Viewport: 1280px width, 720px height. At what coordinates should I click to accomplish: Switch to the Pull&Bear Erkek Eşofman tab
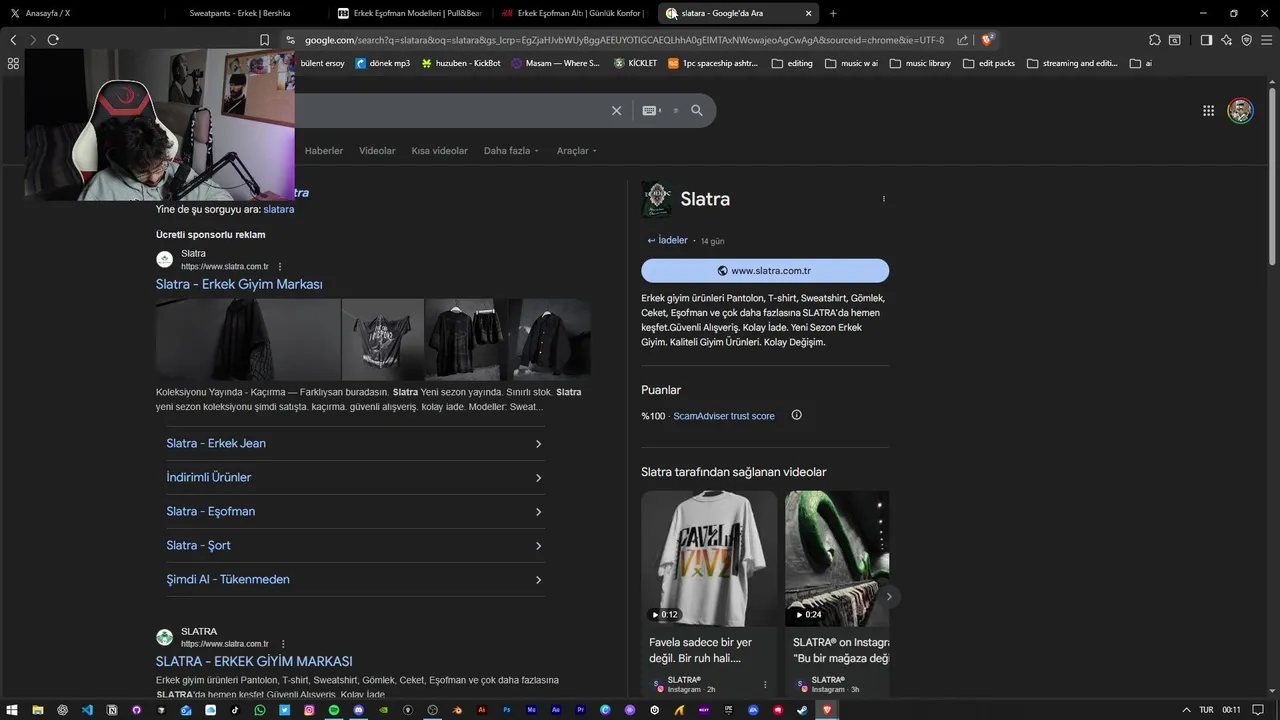click(410, 13)
